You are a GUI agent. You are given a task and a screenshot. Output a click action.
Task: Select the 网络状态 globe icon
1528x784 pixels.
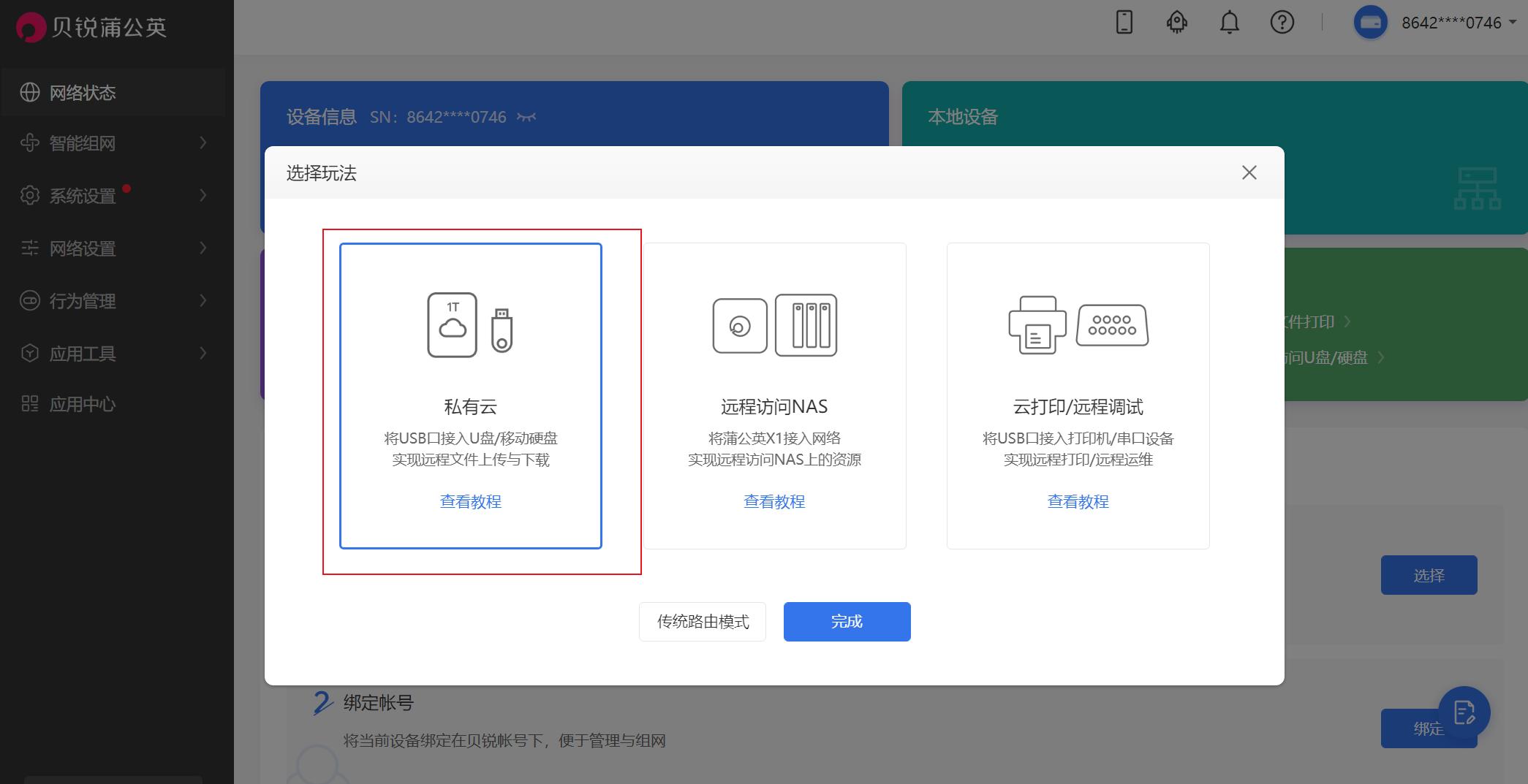coord(30,92)
